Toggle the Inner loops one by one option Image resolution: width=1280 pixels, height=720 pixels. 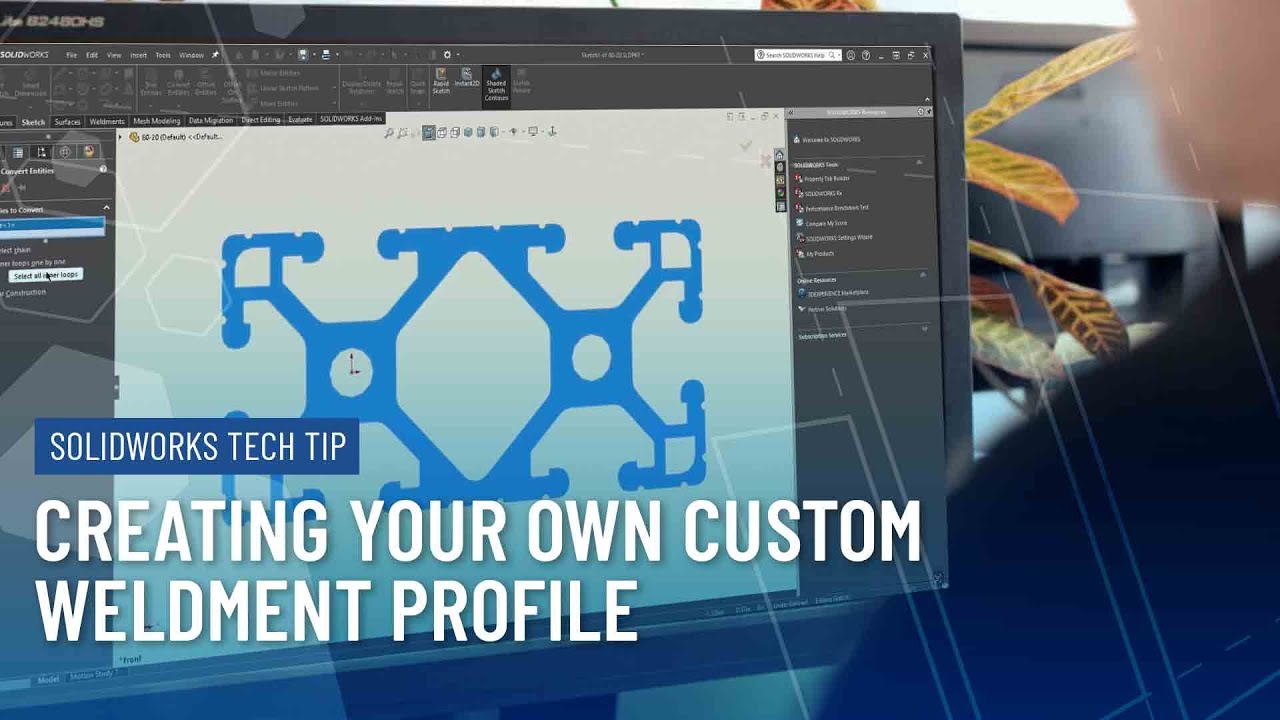click(x=32, y=262)
